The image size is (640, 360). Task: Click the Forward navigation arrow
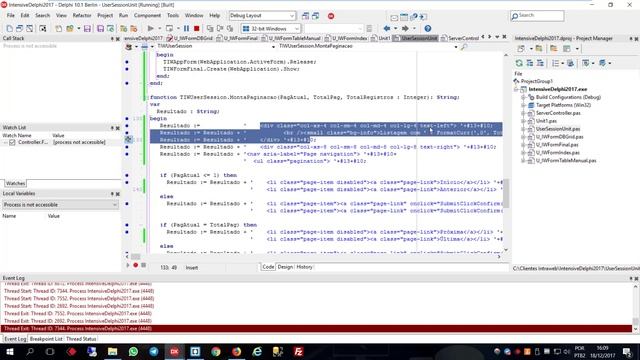click(x=405, y=29)
